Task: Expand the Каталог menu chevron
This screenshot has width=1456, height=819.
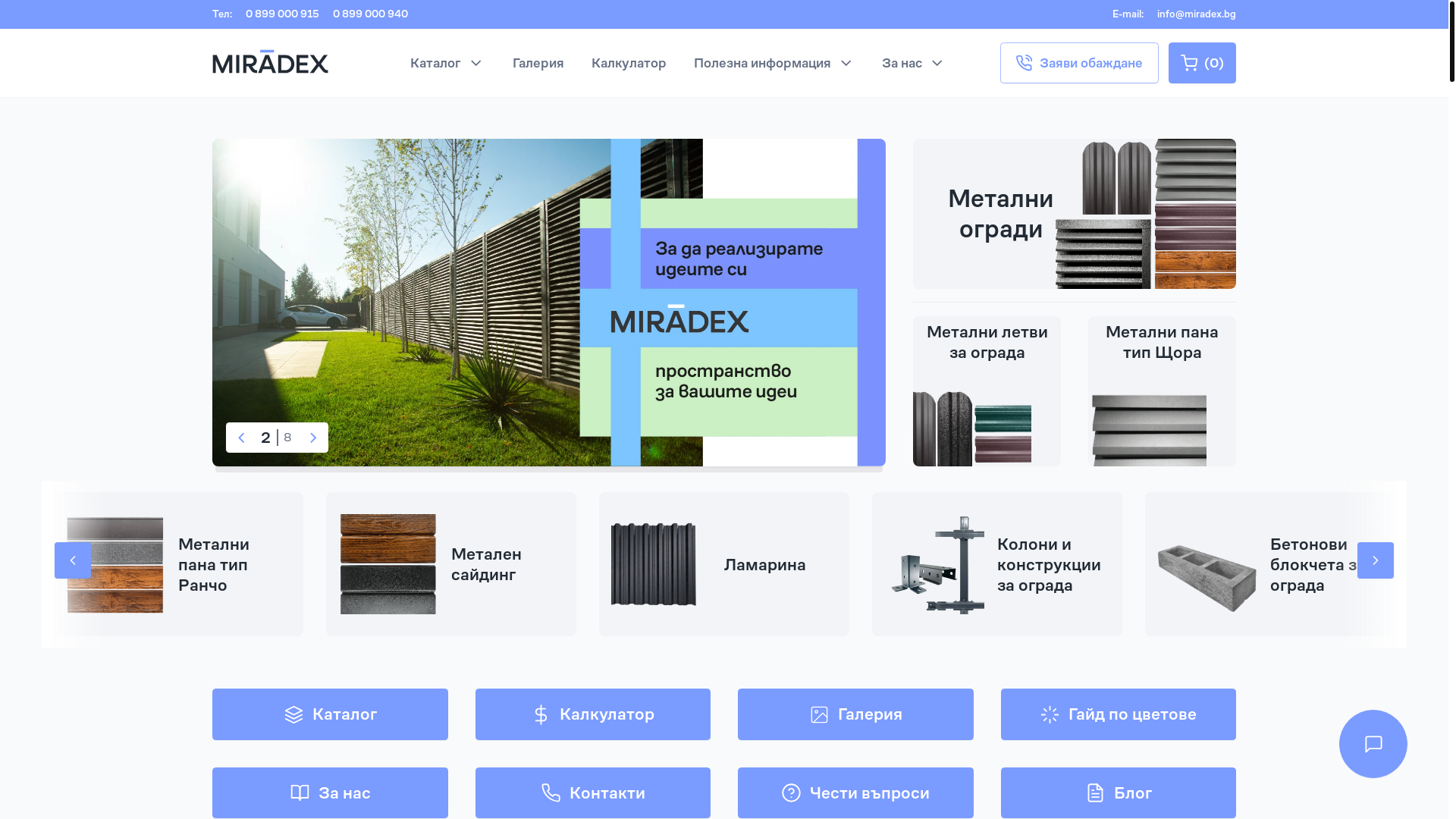Action: [476, 63]
